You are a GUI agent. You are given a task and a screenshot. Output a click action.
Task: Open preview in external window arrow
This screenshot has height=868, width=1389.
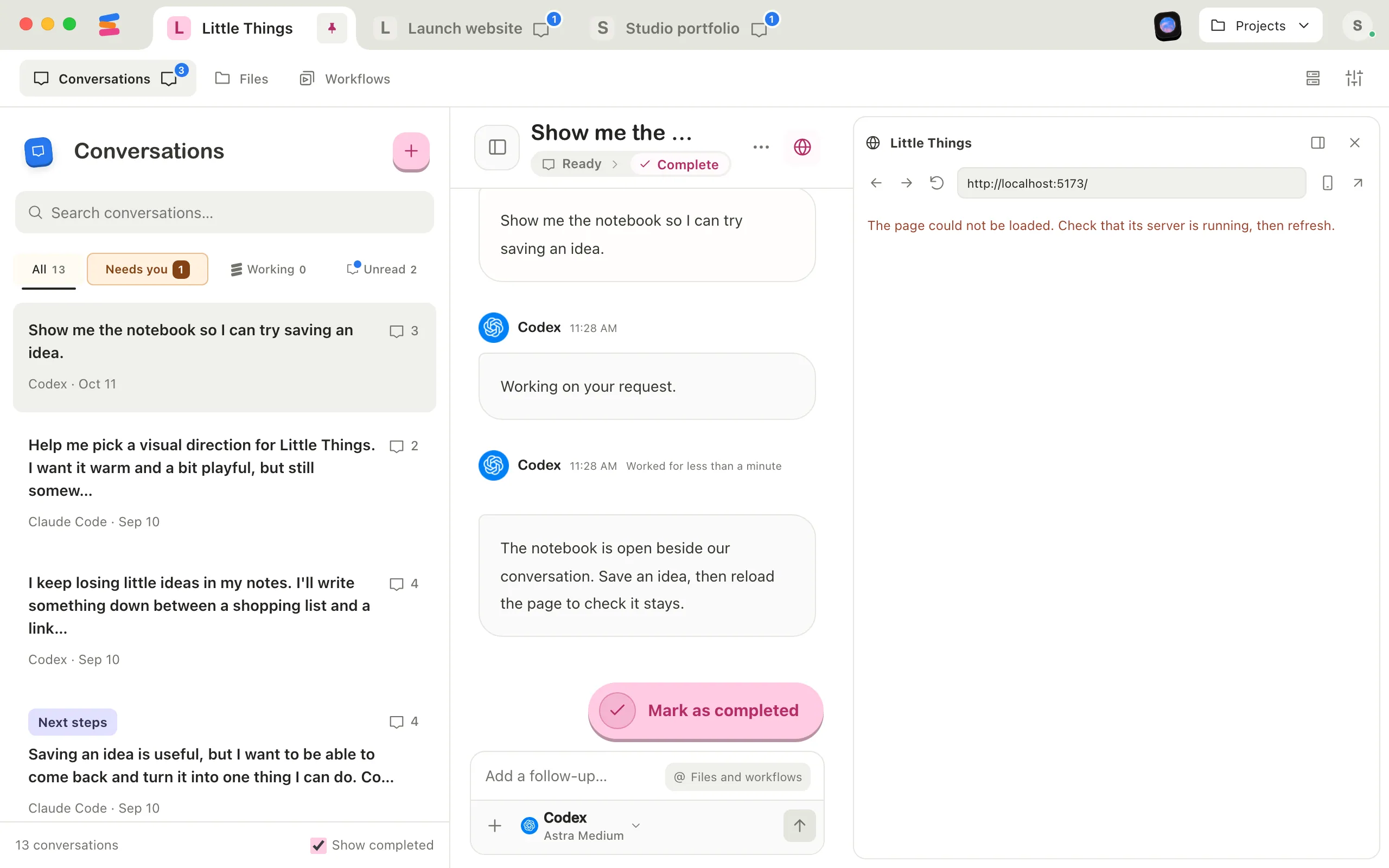point(1358,183)
